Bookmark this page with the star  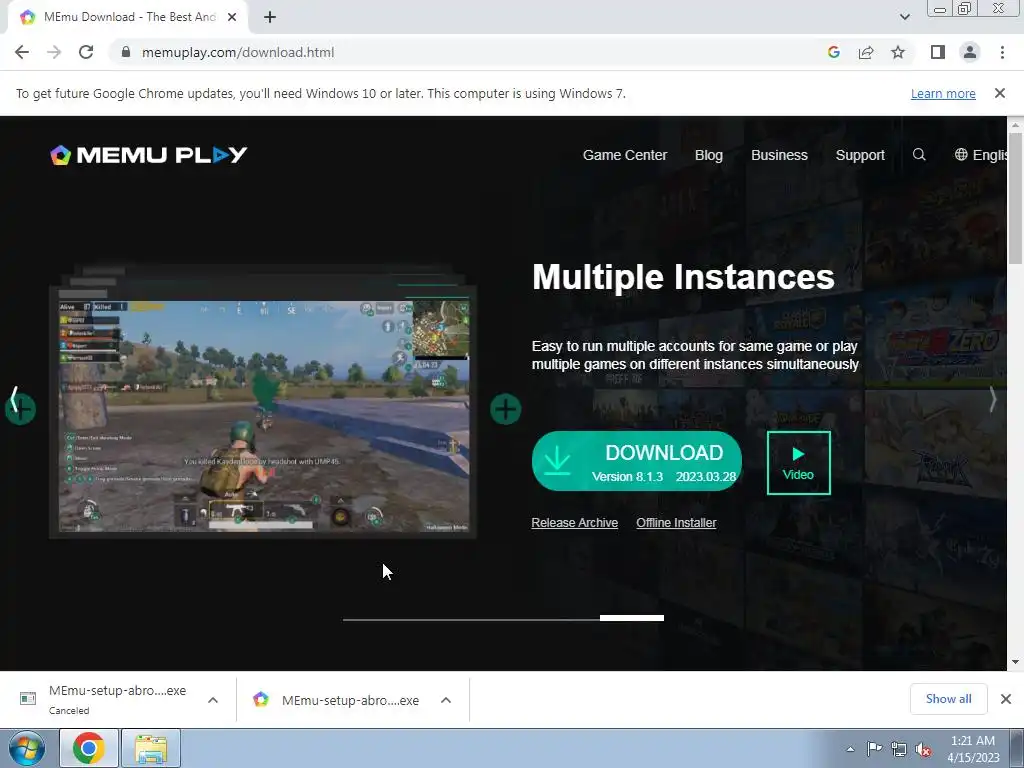(898, 52)
